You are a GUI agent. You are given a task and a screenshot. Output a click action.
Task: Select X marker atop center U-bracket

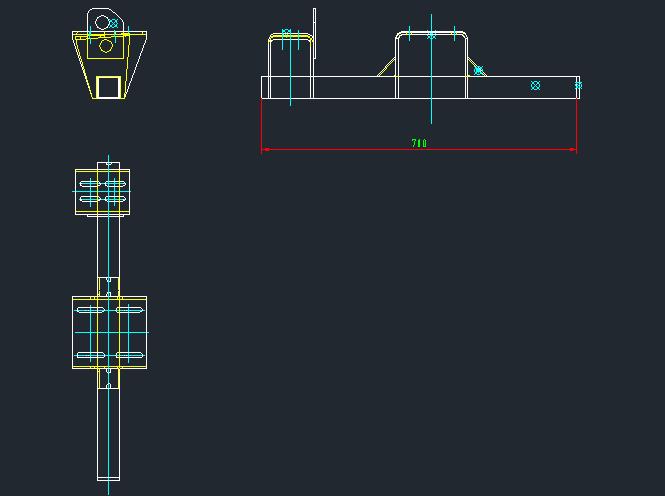point(431,35)
